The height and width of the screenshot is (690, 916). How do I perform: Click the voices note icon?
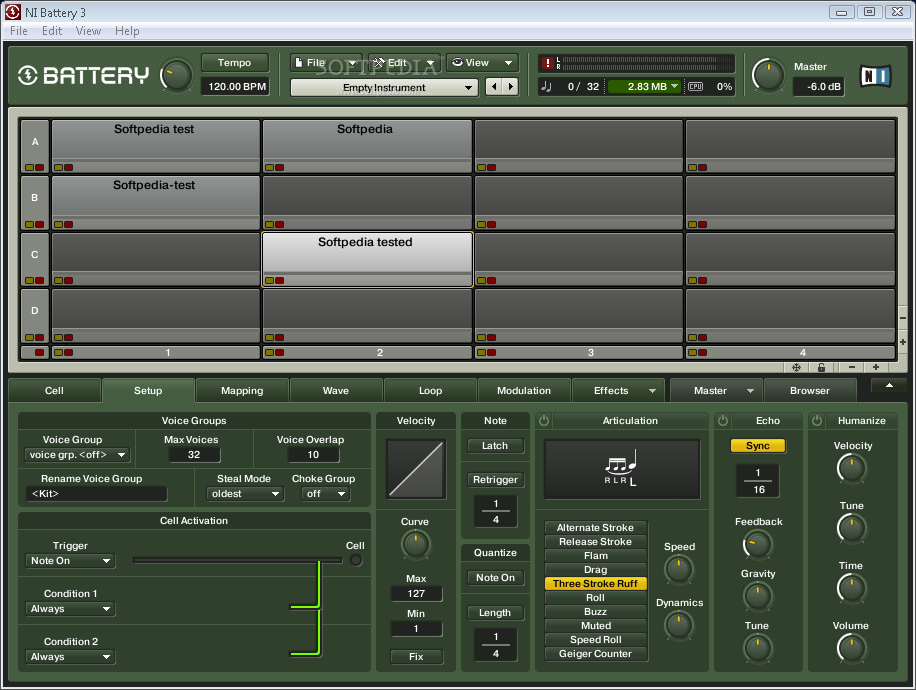[547, 86]
